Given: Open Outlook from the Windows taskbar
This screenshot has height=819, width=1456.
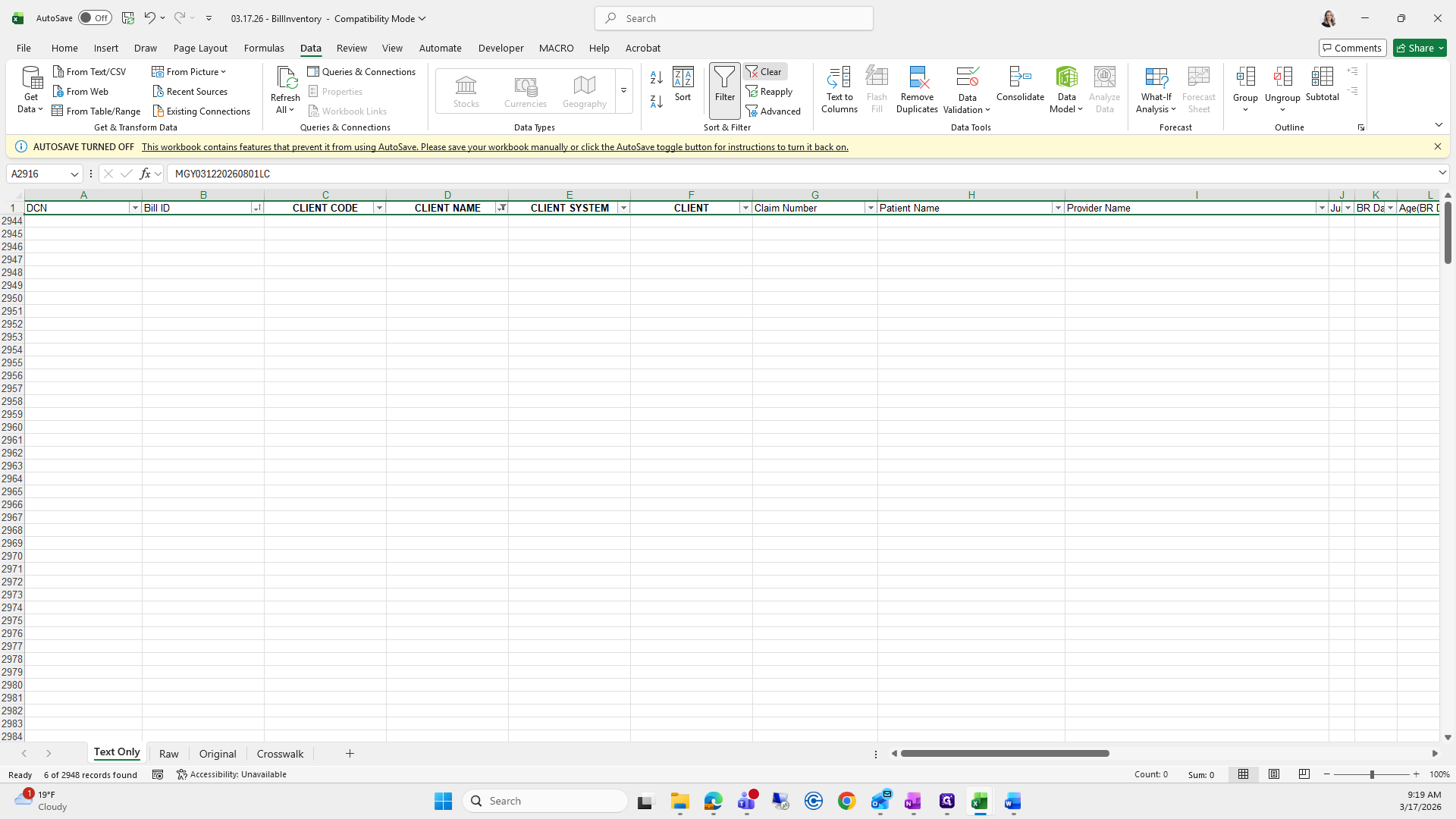Looking at the screenshot, I should (880, 801).
